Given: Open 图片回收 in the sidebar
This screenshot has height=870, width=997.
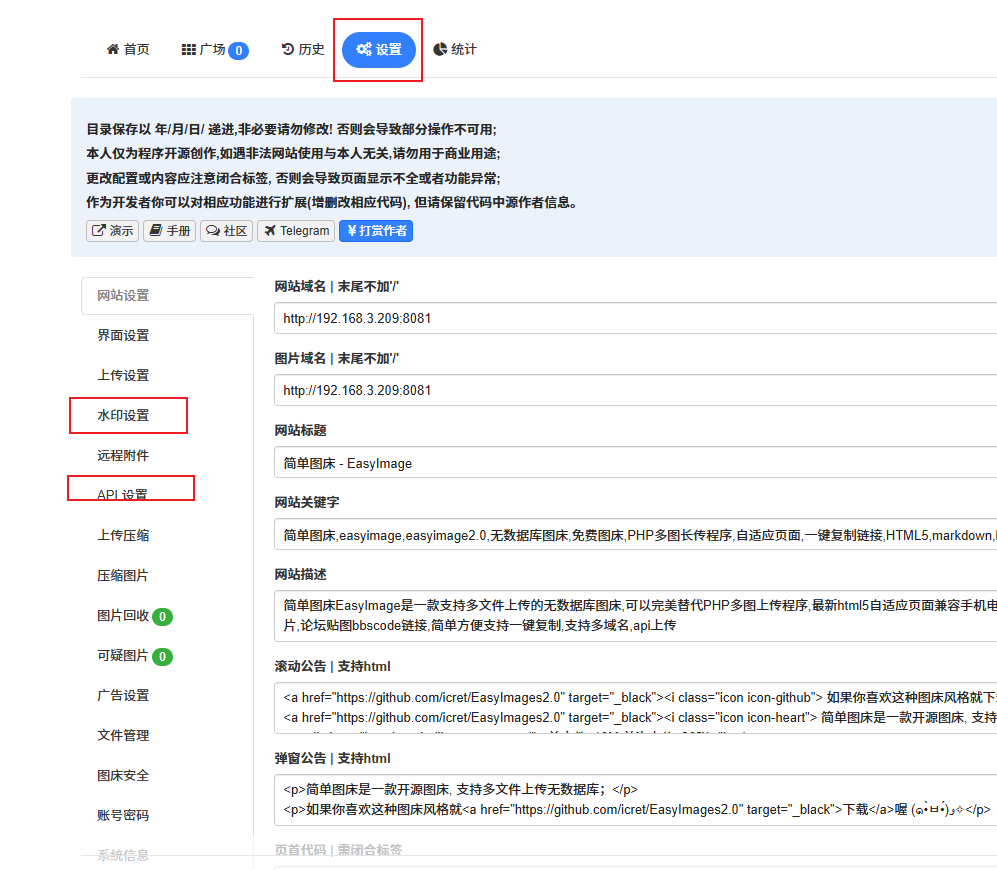Looking at the screenshot, I should [x=123, y=616].
